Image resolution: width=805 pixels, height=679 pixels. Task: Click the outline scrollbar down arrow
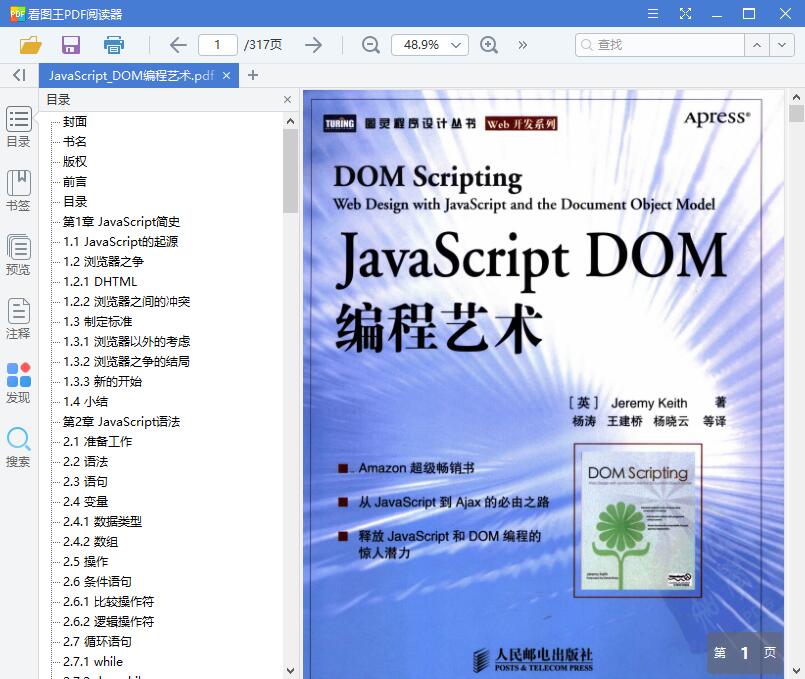pyautogui.click(x=290, y=670)
